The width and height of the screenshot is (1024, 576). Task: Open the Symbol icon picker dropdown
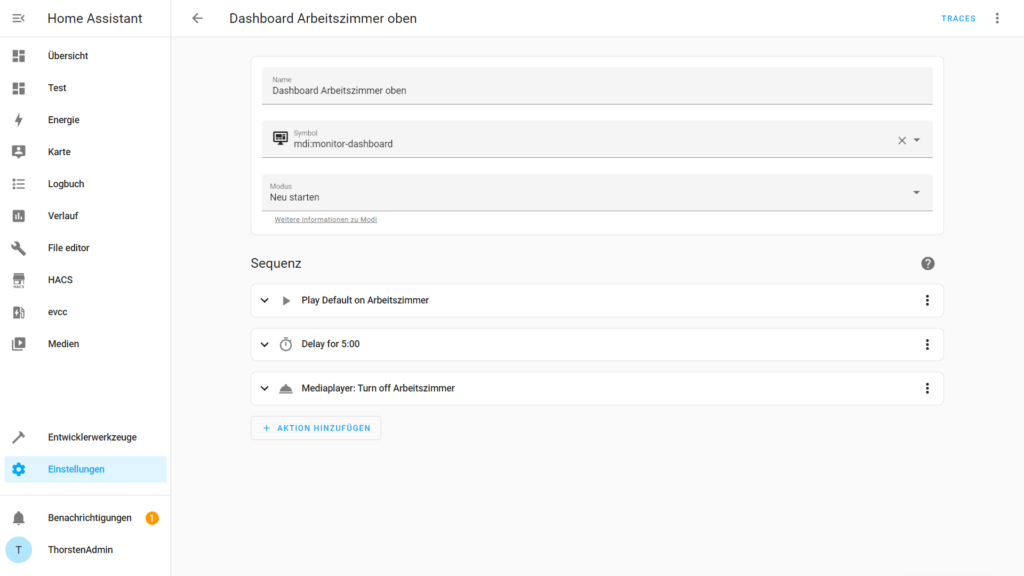(x=917, y=140)
